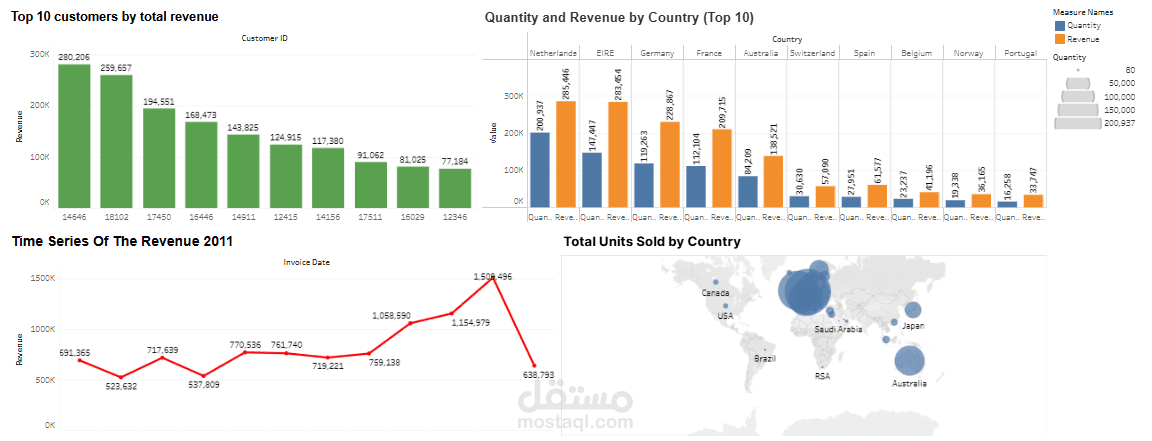Click the Customer ID column header
This screenshot has width=1152, height=441.
(x=264, y=37)
